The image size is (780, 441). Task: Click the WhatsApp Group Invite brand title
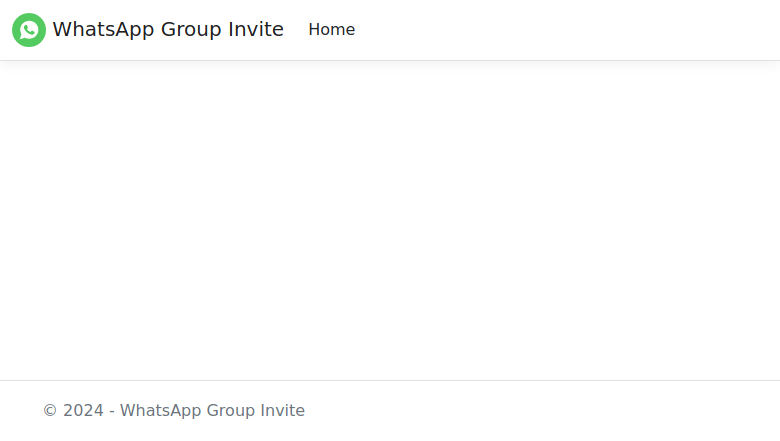pyautogui.click(x=168, y=30)
